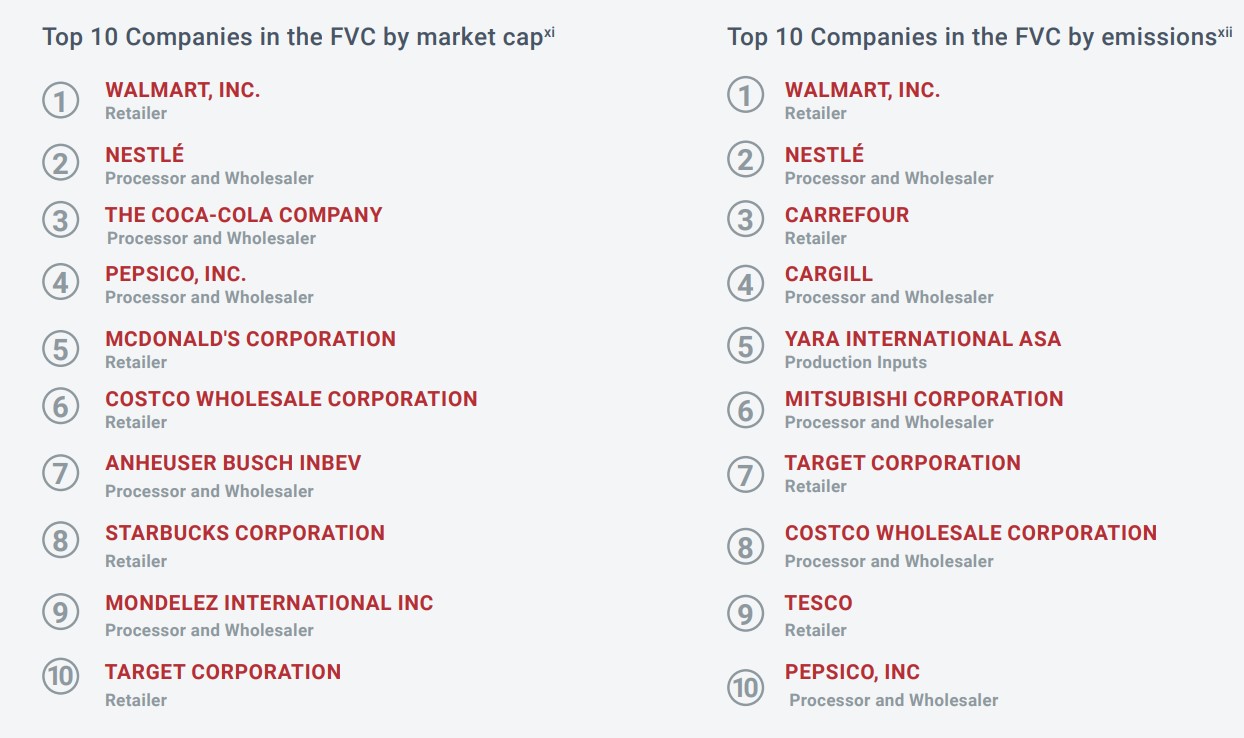Viewport: 1244px width, 738px height.
Task: Click the Starbucks Corporation company name
Action: click(x=245, y=533)
